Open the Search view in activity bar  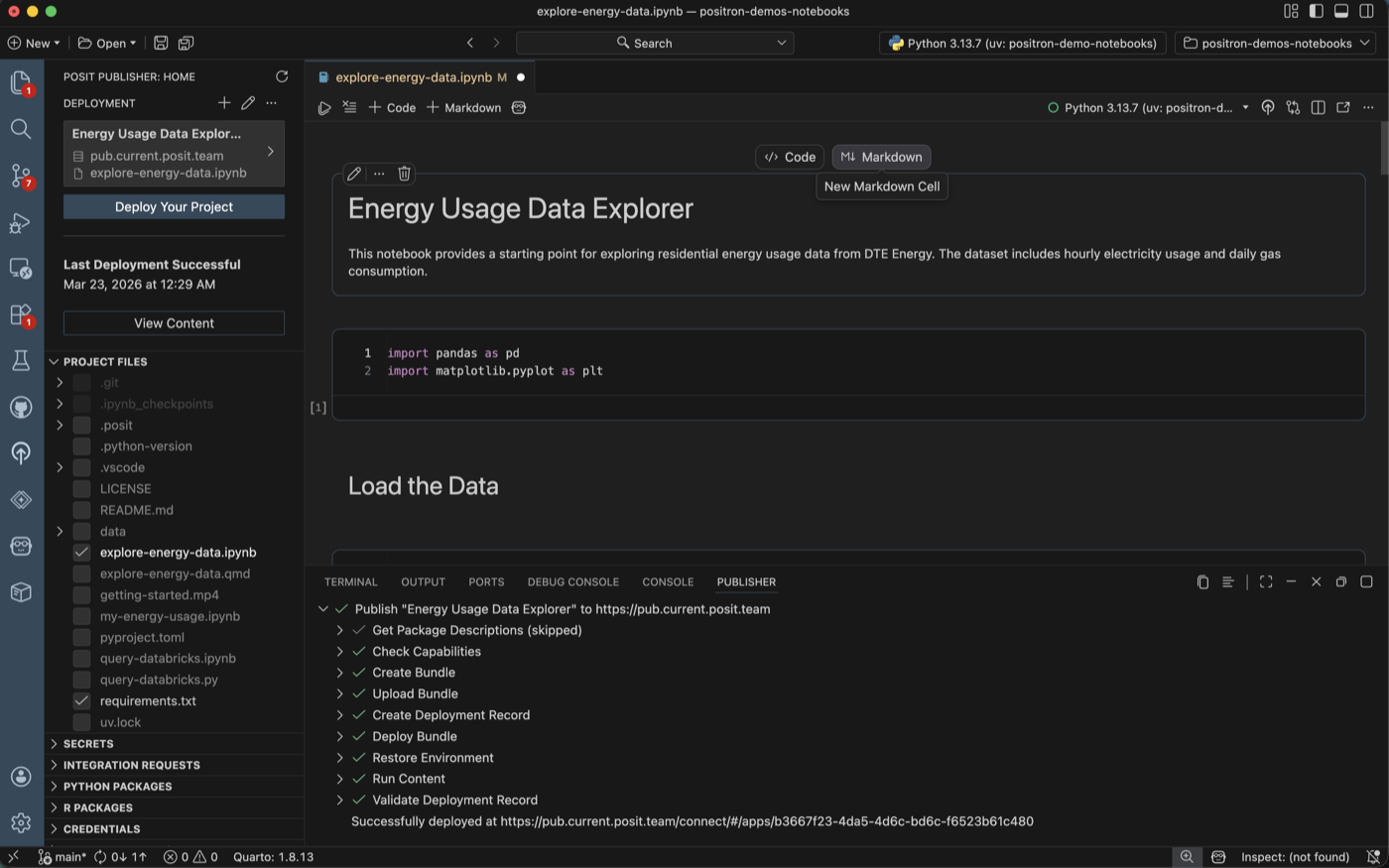(21, 129)
